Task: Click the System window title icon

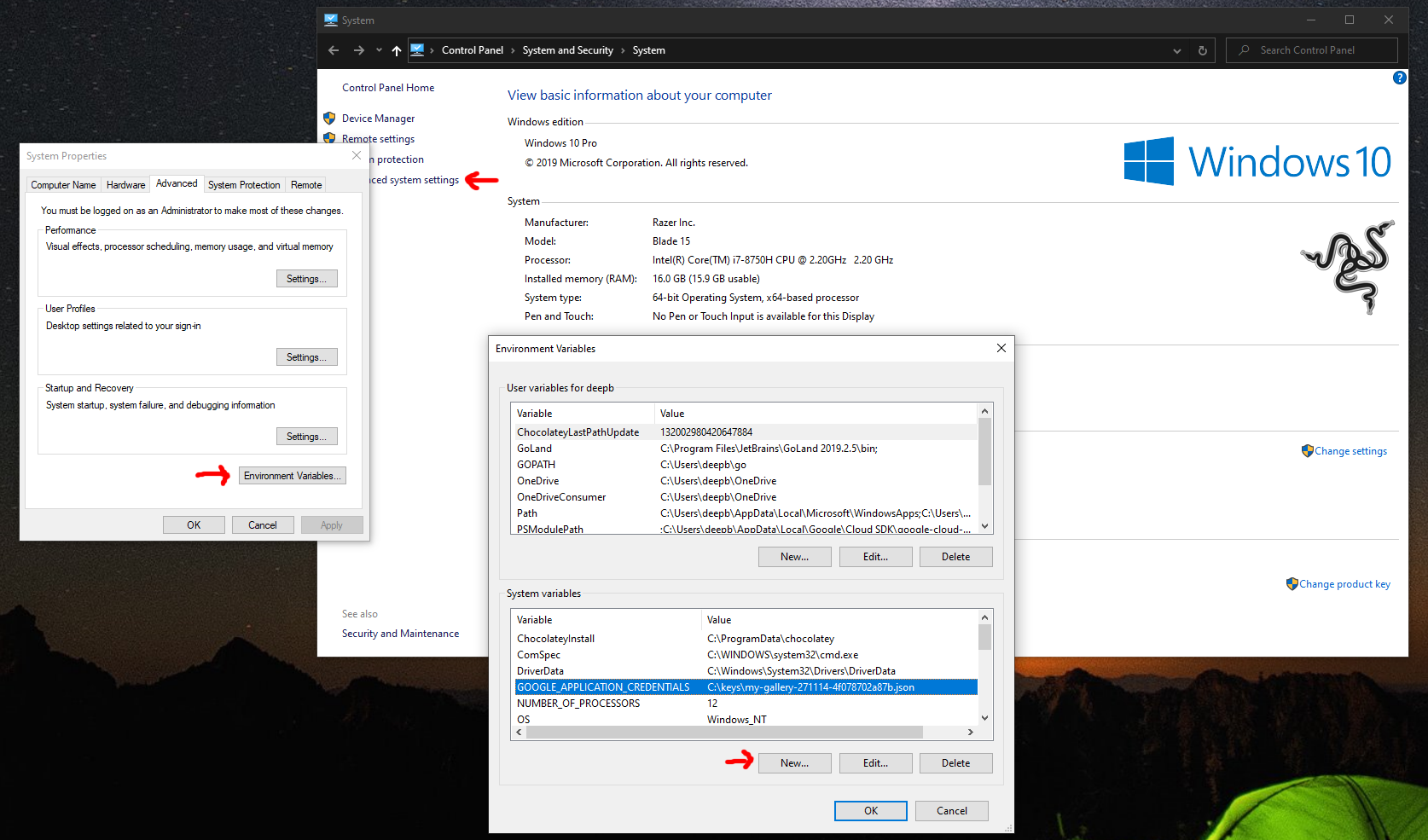Action: (331, 20)
